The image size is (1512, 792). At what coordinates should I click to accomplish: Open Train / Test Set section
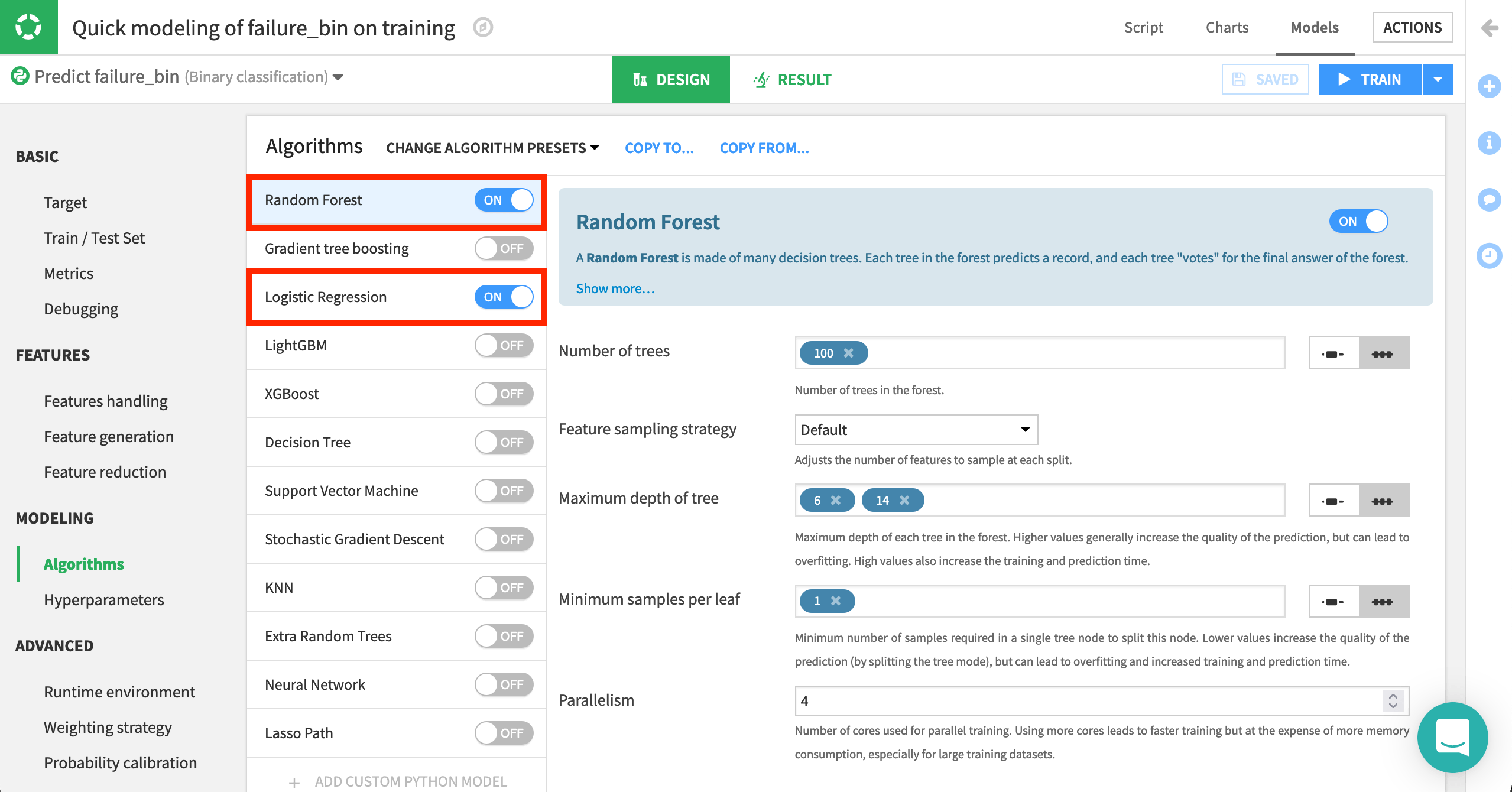94,238
